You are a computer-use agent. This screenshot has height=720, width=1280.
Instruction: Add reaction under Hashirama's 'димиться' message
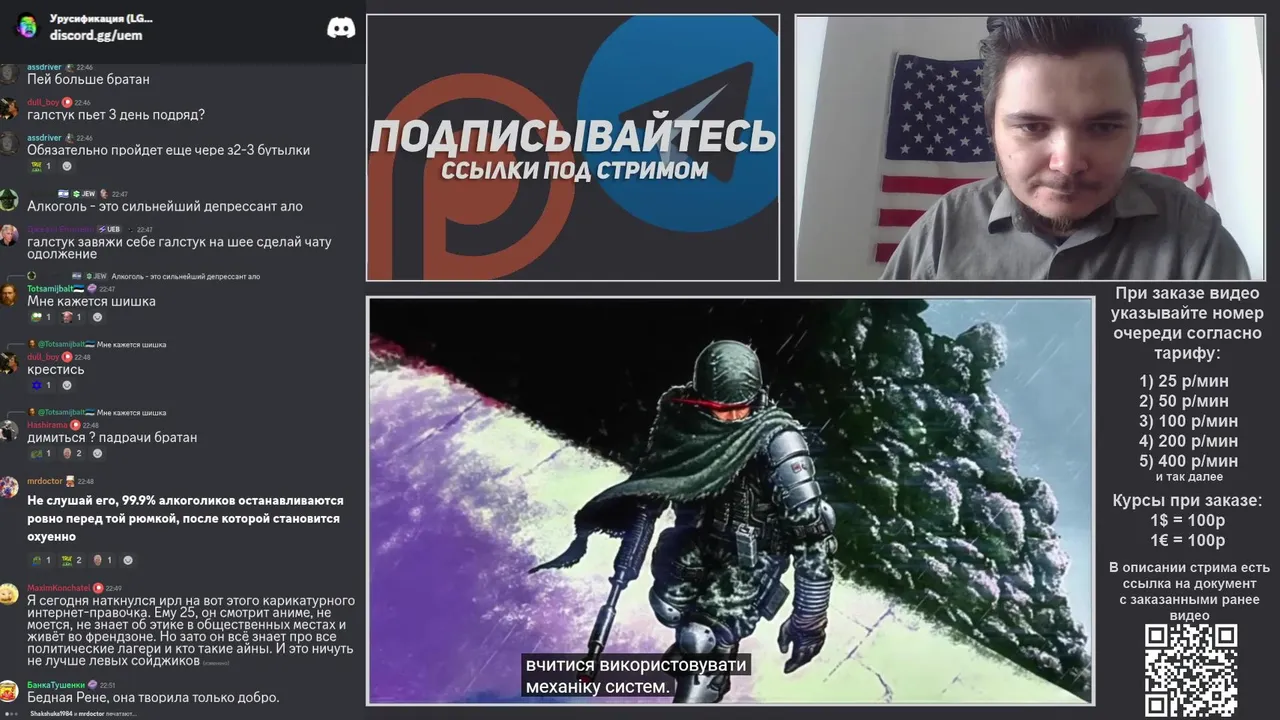[x=98, y=453]
